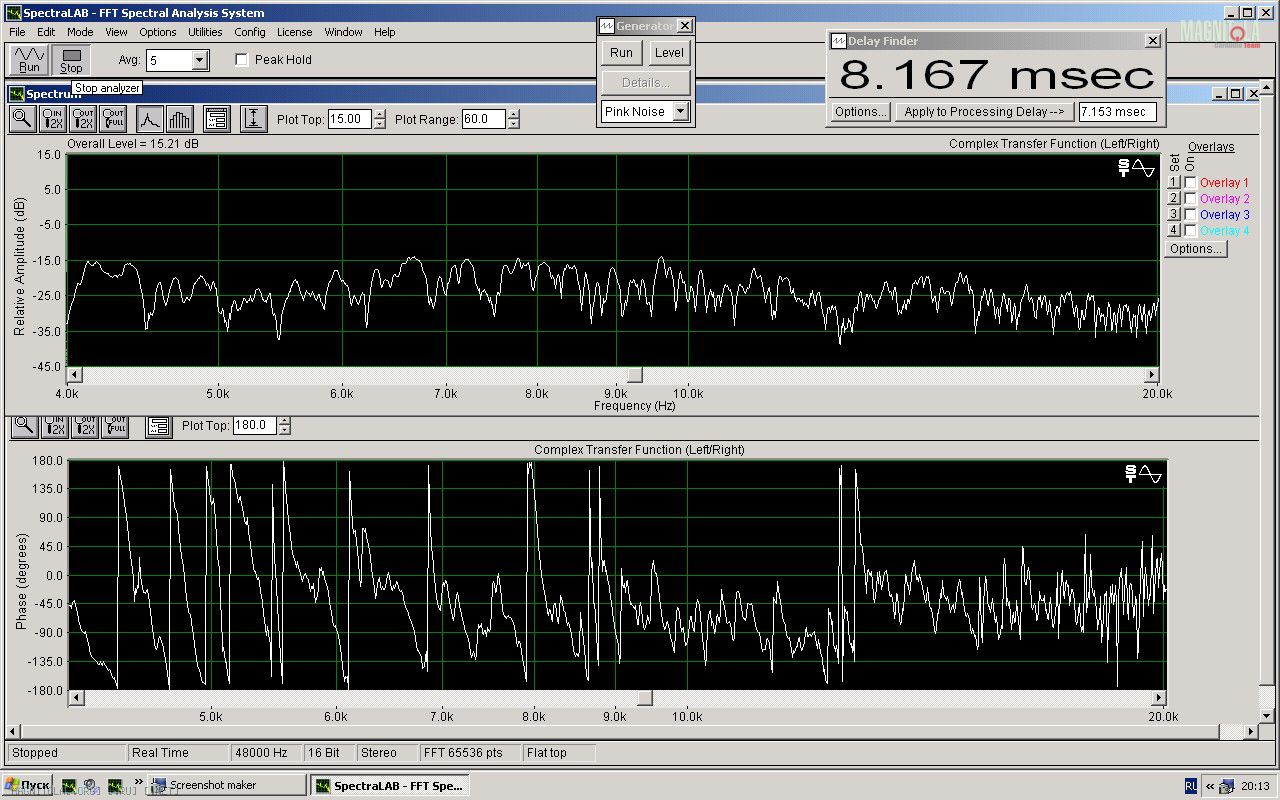
Task: Click Apply to Processing Delay button
Action: coord(984,112)
